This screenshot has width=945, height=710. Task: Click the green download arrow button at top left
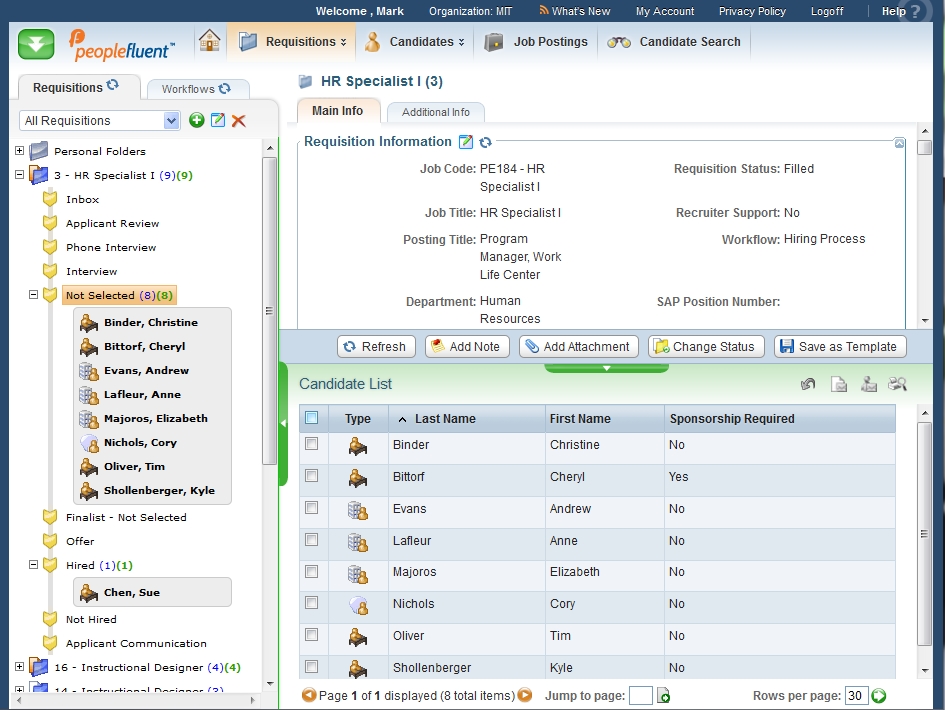pyautogui.click(x=36, y=43)
